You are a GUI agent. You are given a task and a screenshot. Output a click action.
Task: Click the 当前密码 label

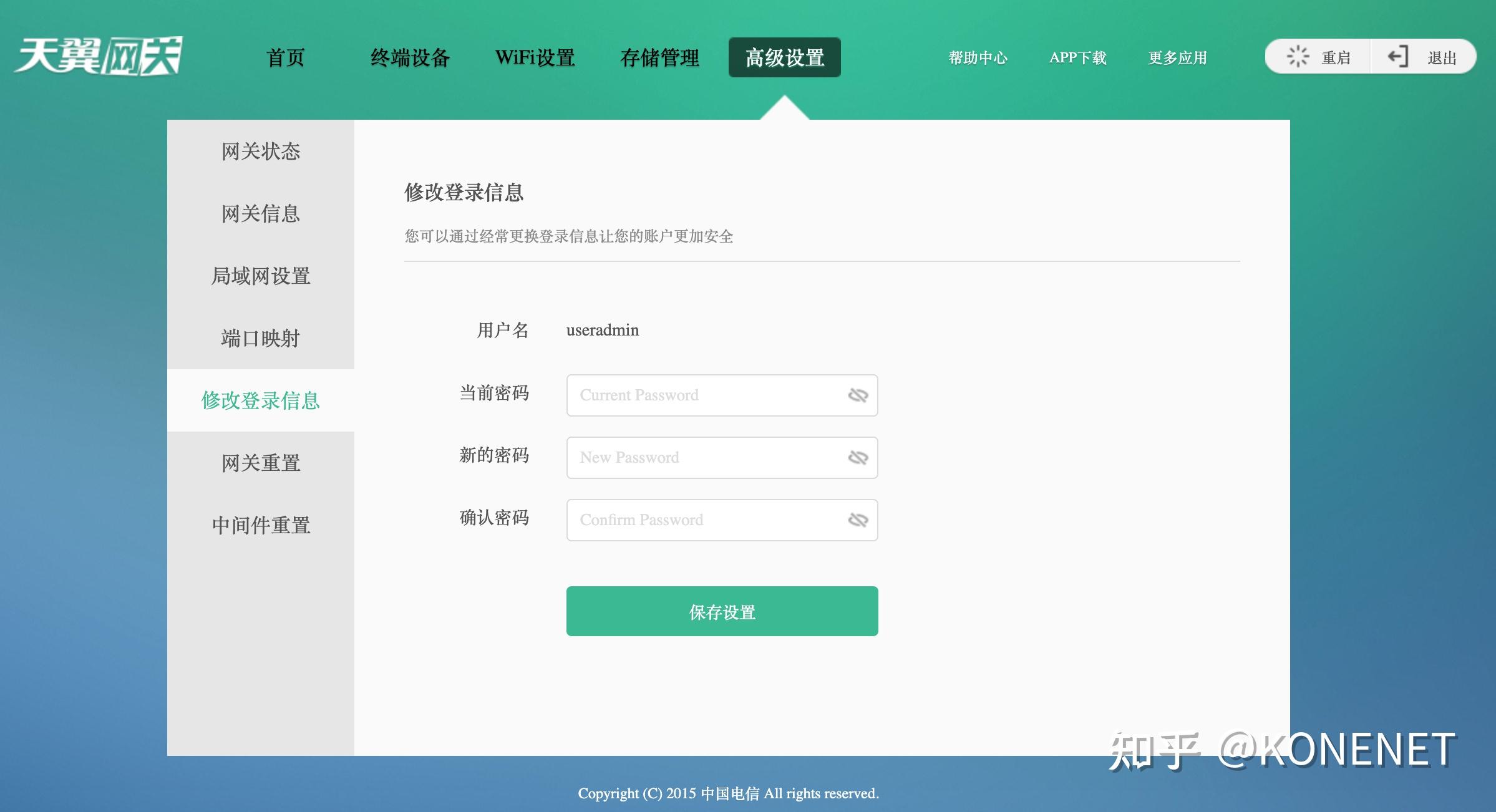pyautogui.click(x=494, y=393)
